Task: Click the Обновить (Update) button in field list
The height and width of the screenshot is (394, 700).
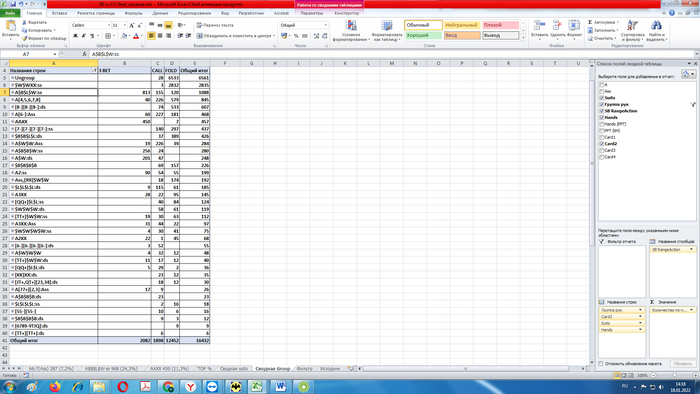Action: (x=683, y=364)
